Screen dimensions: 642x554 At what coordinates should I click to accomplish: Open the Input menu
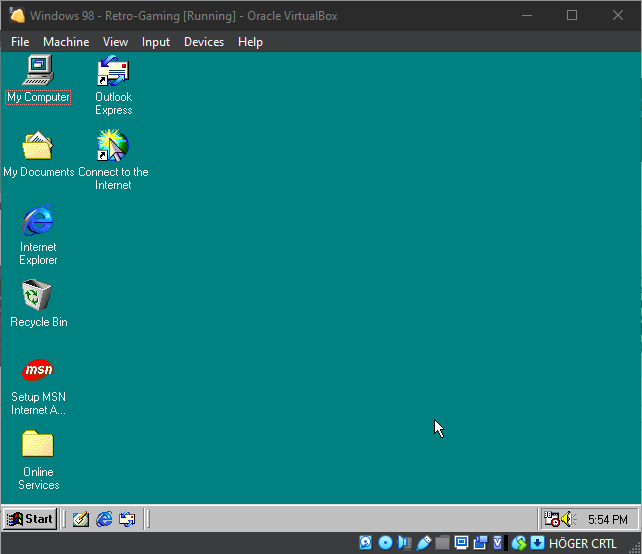(x=156, y=42)
